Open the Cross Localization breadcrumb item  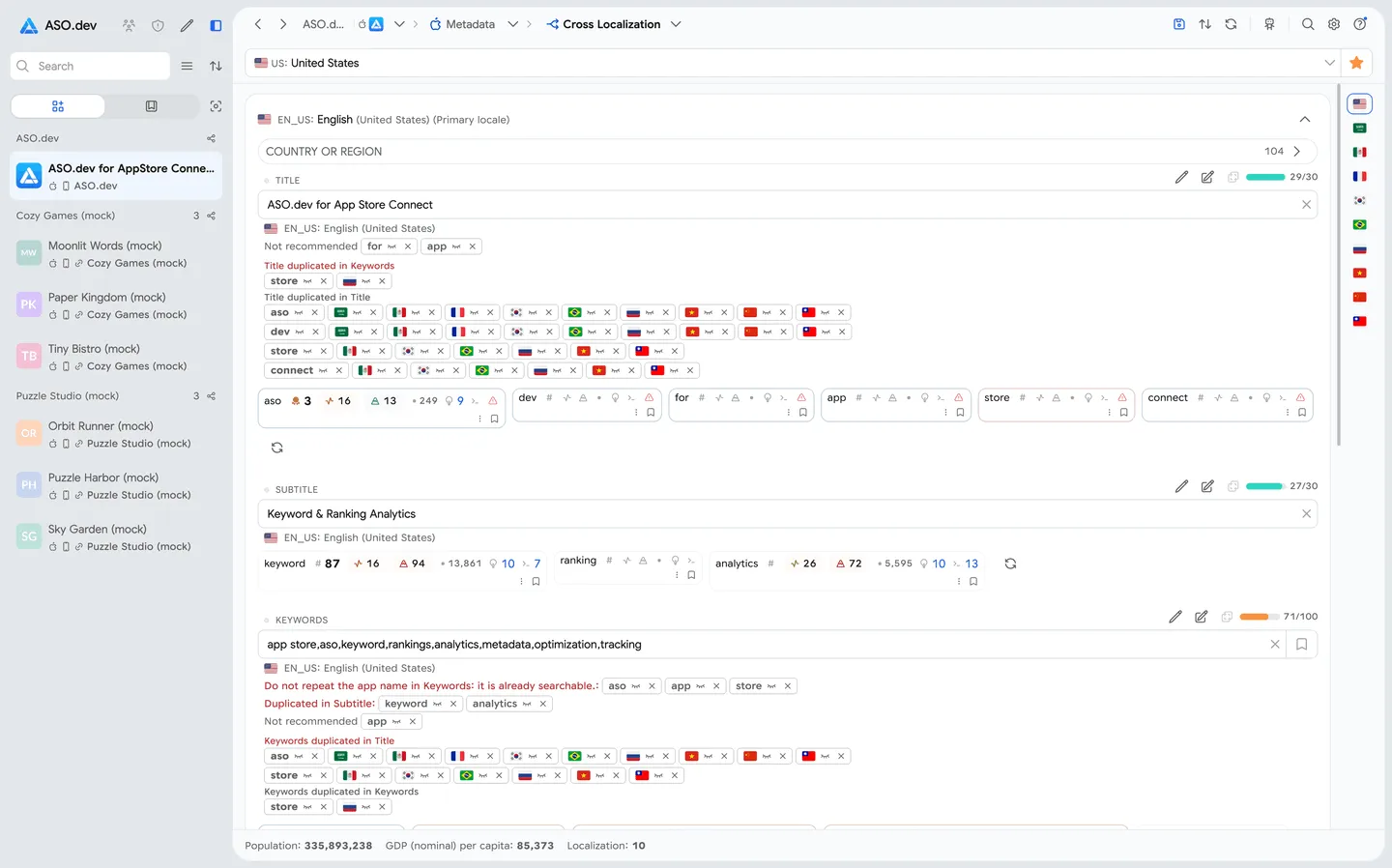603,24
